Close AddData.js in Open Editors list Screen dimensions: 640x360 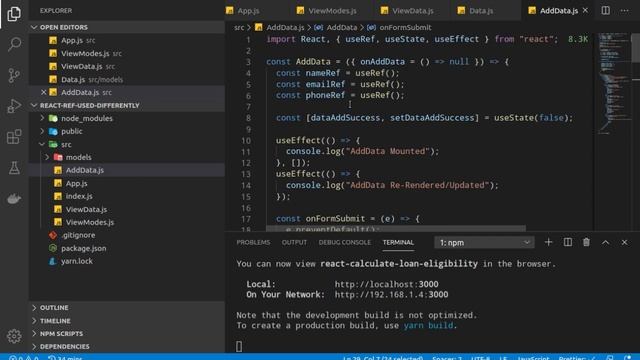click(x=43, y=92)
